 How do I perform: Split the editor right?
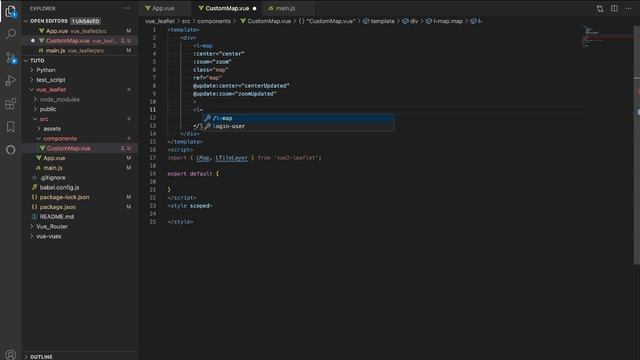pyautogui.click(x=614, y=8)
